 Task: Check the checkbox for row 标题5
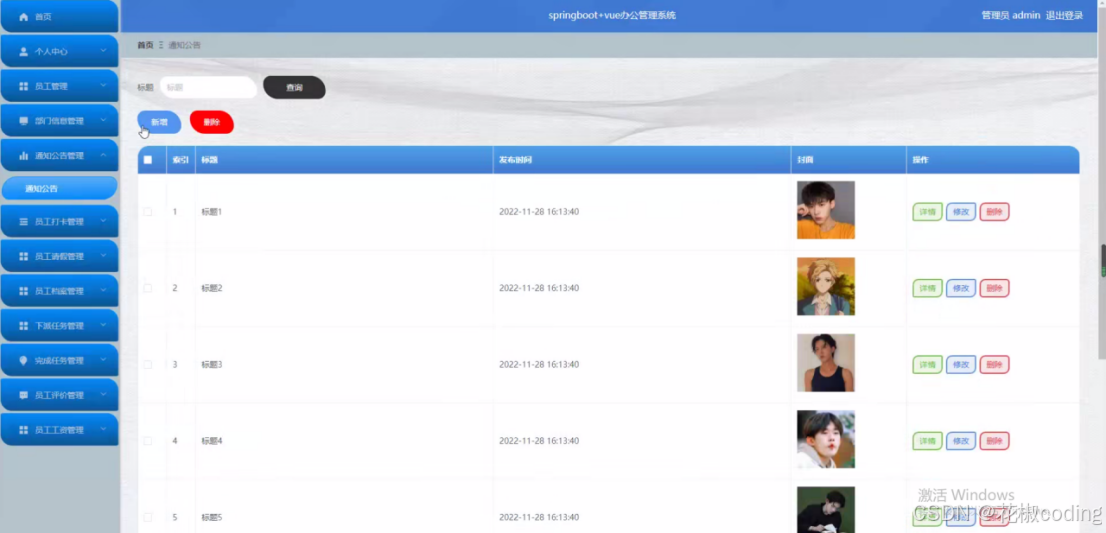(147, 517)
